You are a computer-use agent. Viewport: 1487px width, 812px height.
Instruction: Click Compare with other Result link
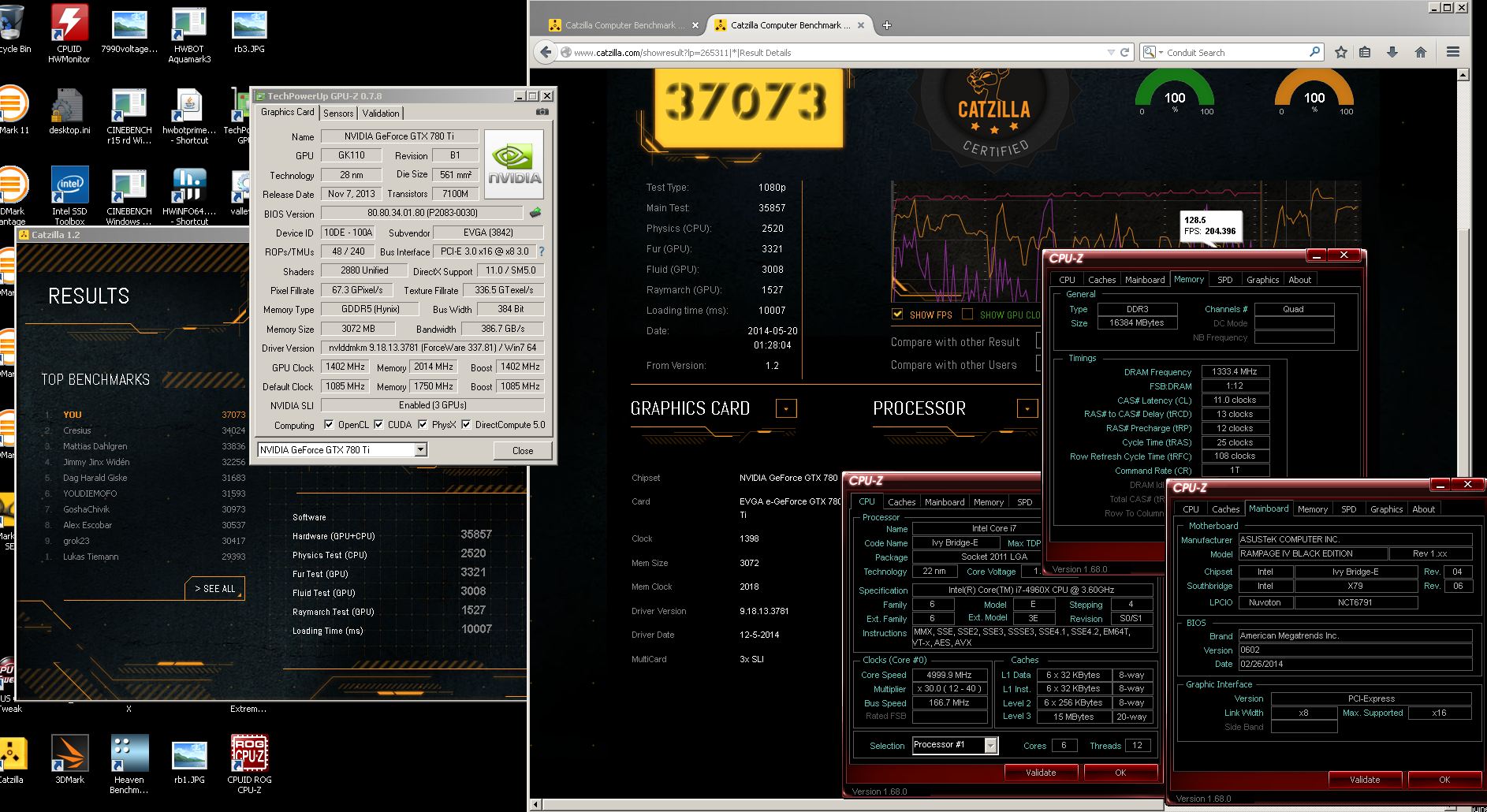(x=955, y=342)
